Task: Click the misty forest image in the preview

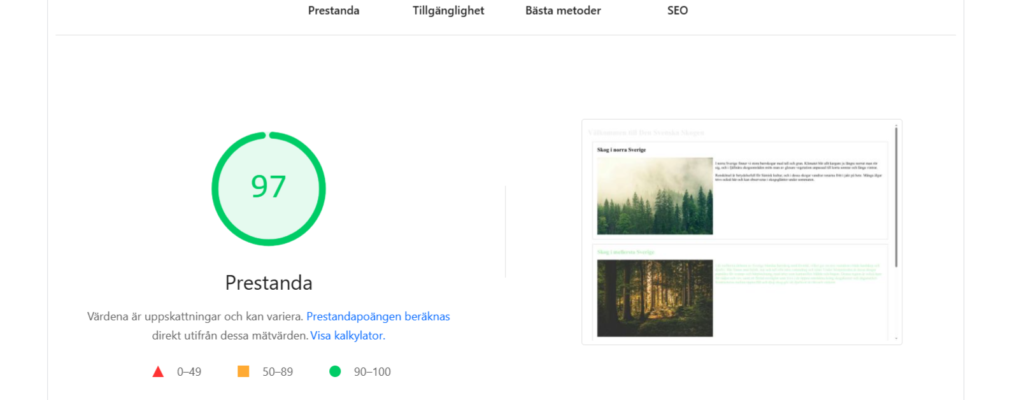Action: [654, 196]
